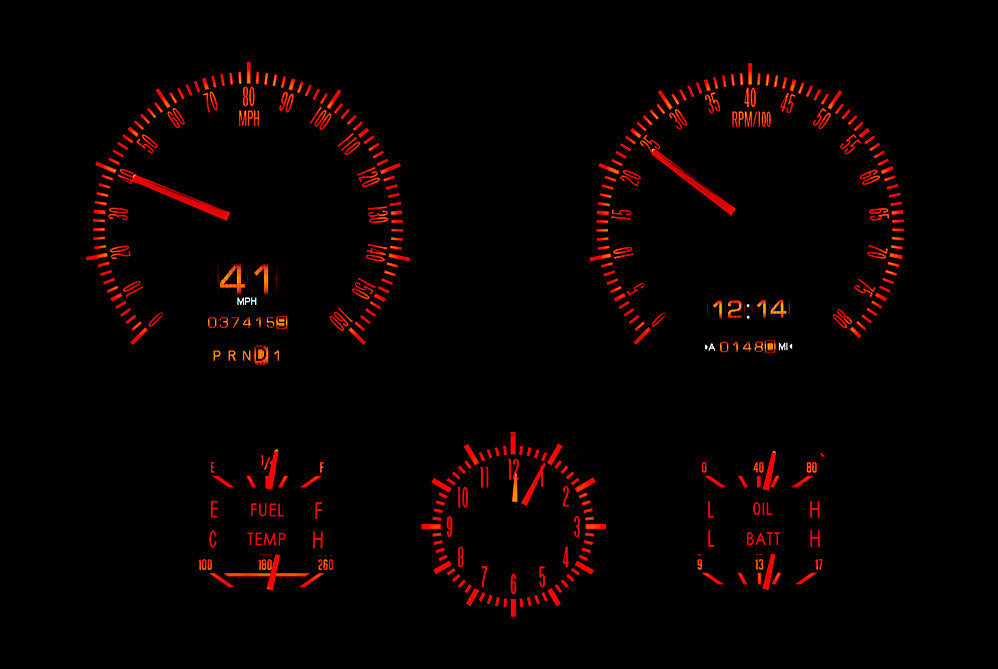998x669 pixels.
Task: Toggle the D gear indicator
Action: pyautogui.click(x=259, y=355)
